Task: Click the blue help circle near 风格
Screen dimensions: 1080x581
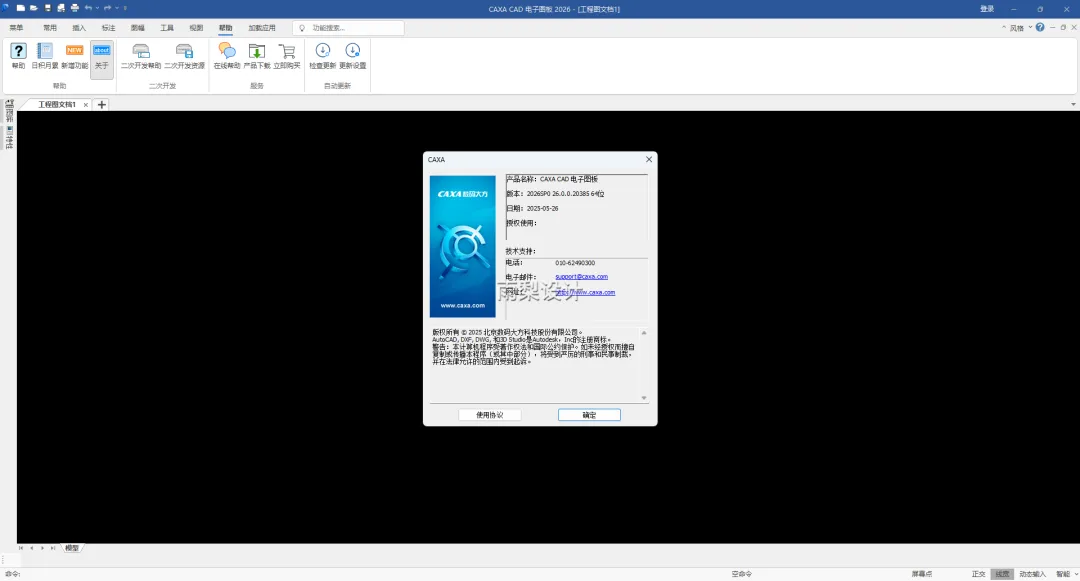Action: pos(1040,28)
